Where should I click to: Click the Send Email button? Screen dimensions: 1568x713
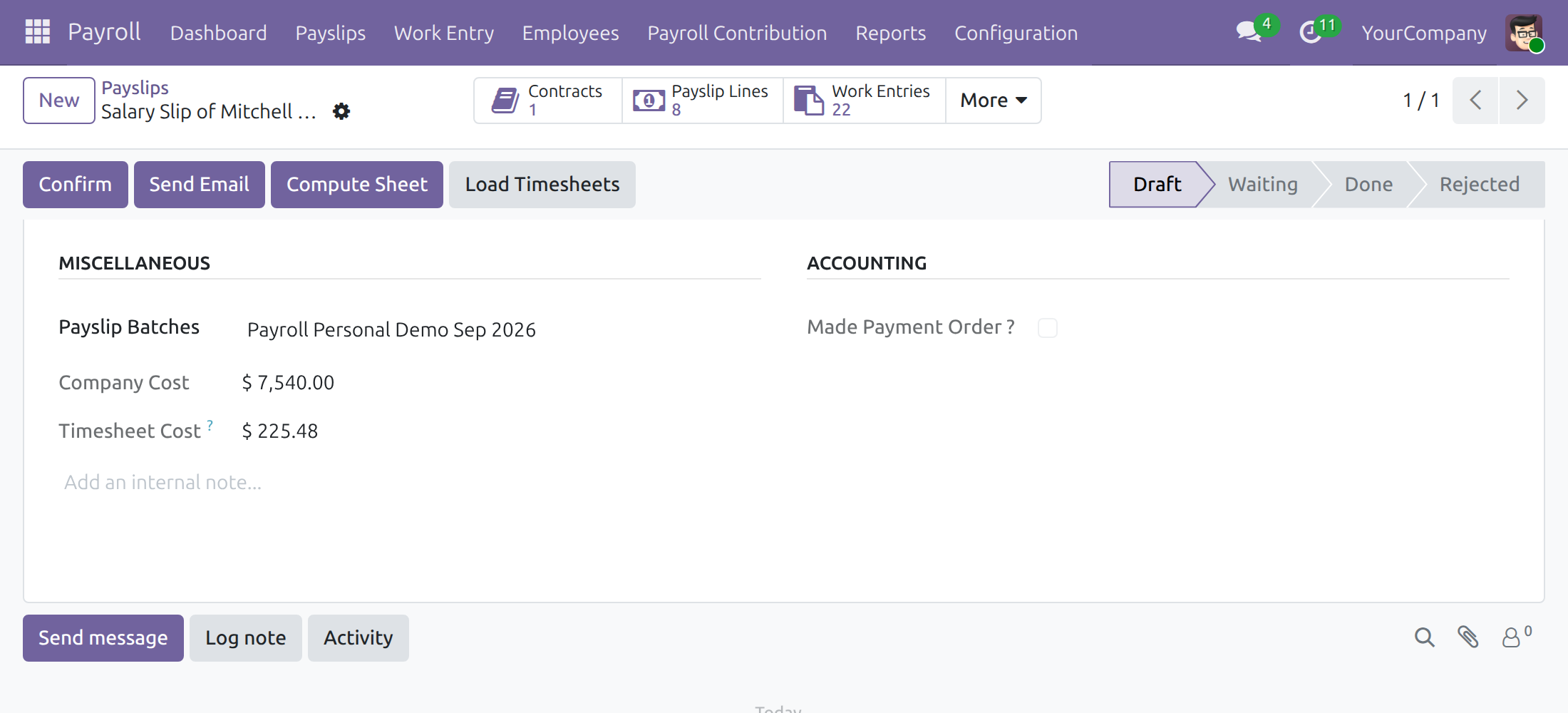coord(200,185)
